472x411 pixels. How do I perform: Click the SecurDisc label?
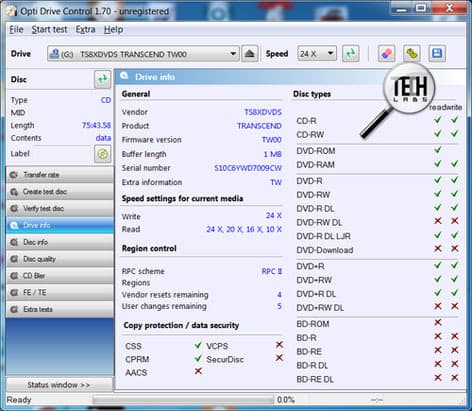[x=225, y=359]
